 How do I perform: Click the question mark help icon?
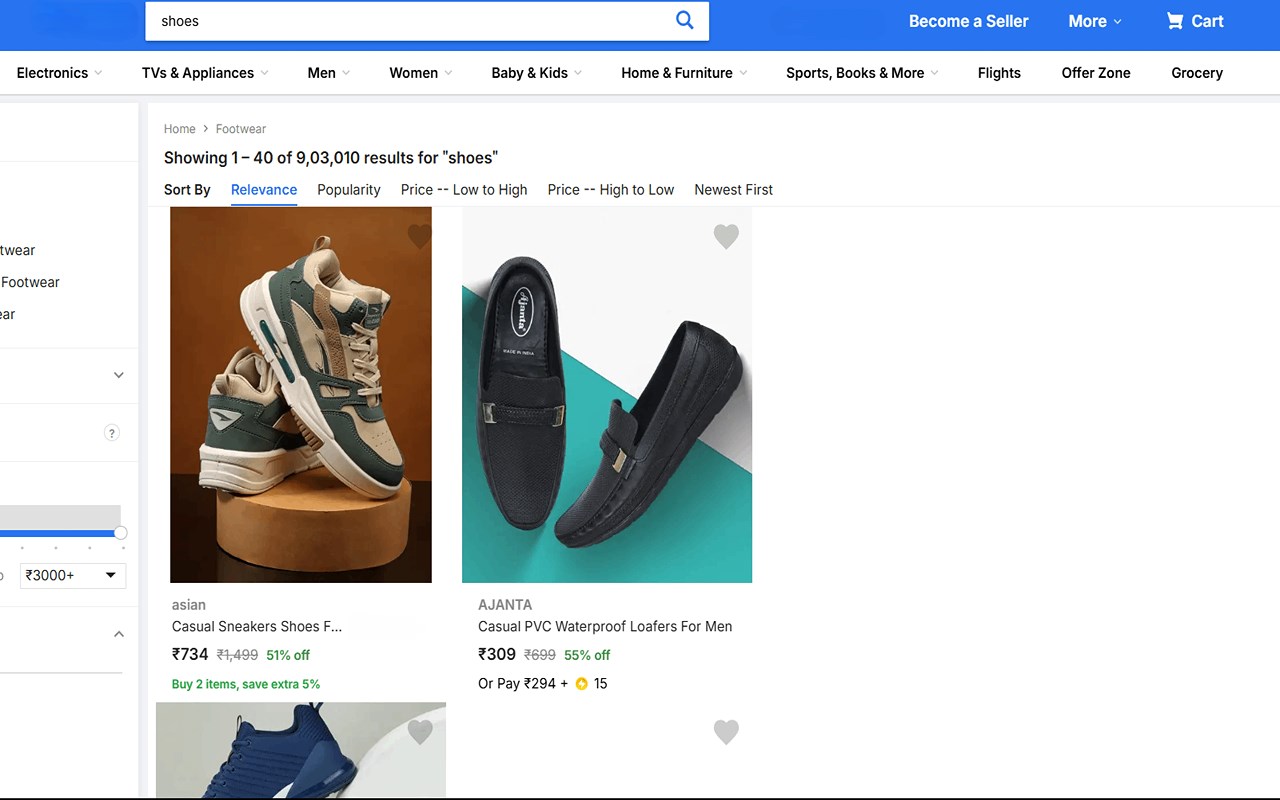click(x=112, y=433)
